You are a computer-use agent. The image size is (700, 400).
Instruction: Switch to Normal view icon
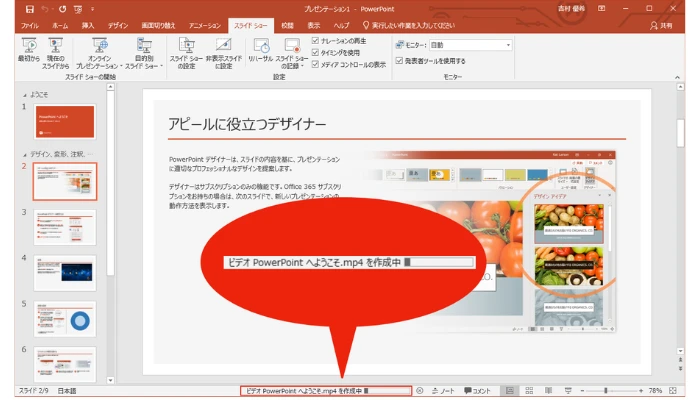[509, 391]
